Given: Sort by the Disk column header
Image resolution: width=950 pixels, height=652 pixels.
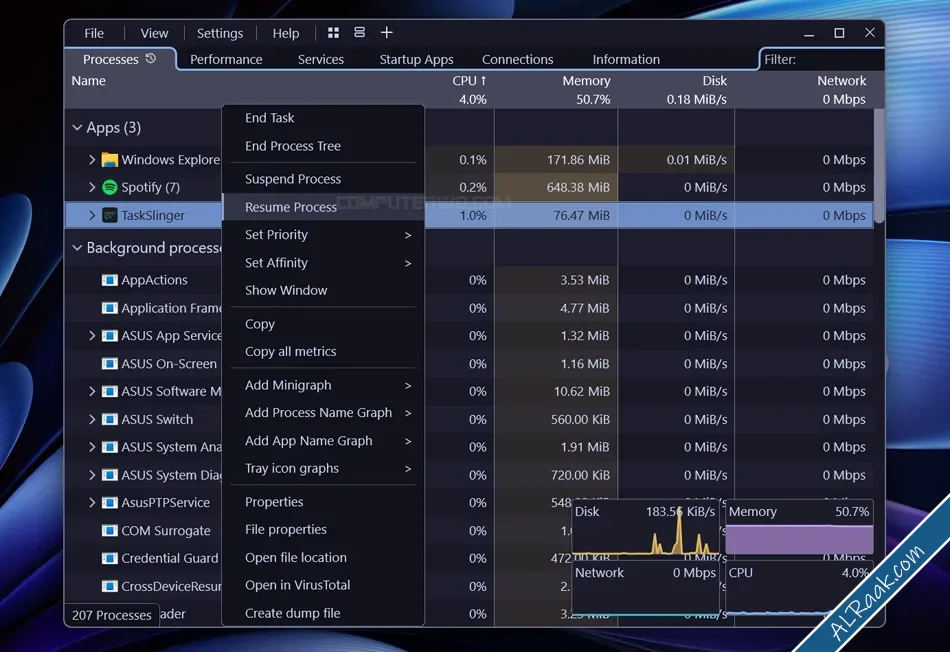Looking at the screenshot, I should pos(714,81).
